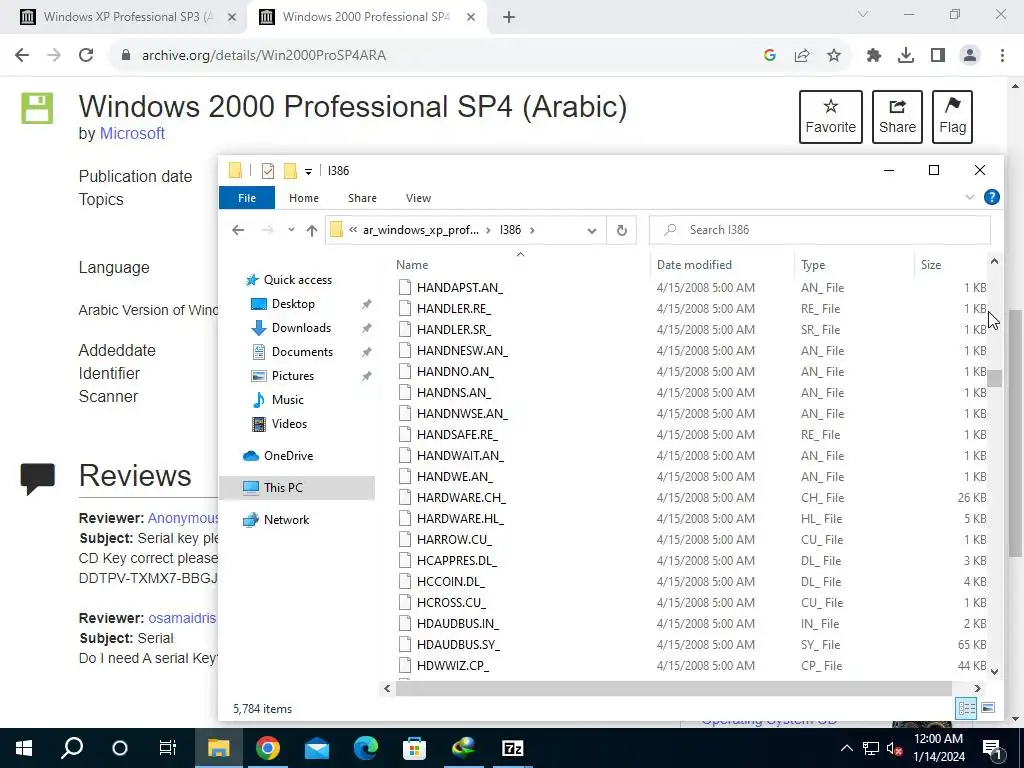Switch to details view in Explorer
Viewport: 1024px width, 768px height.
tap(967, 708)
